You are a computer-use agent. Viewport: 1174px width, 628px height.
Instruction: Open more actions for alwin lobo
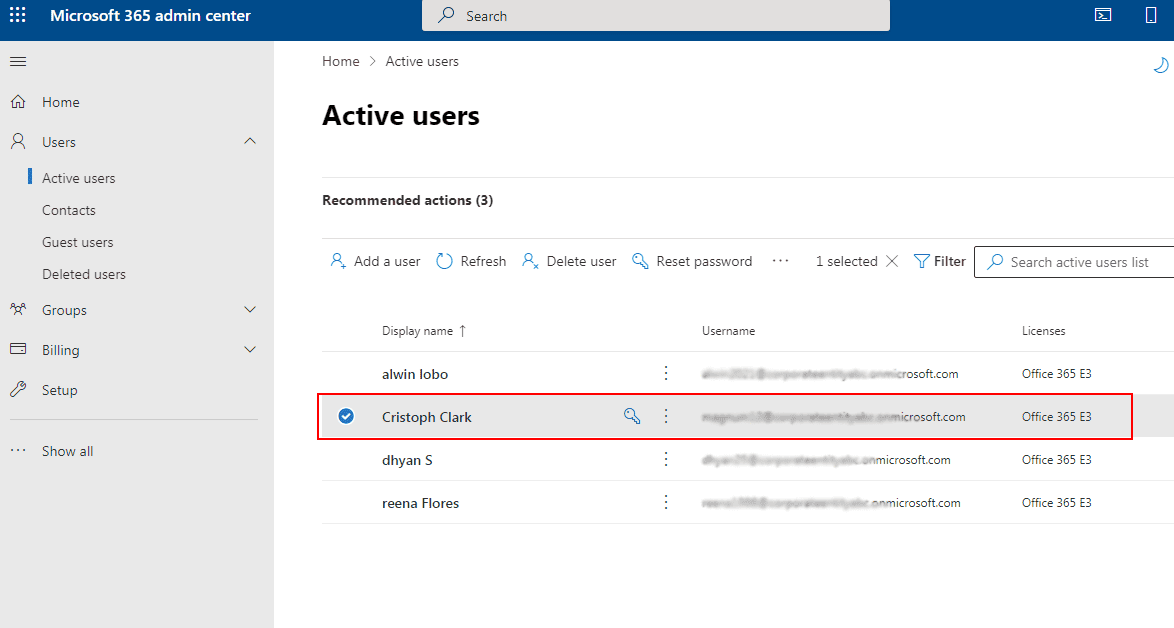tap(666, 374)
